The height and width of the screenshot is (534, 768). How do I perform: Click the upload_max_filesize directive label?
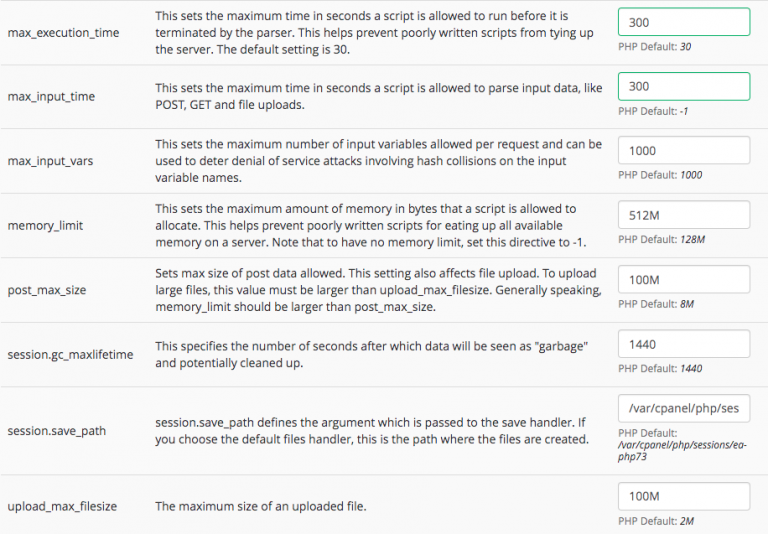point(62,506)
